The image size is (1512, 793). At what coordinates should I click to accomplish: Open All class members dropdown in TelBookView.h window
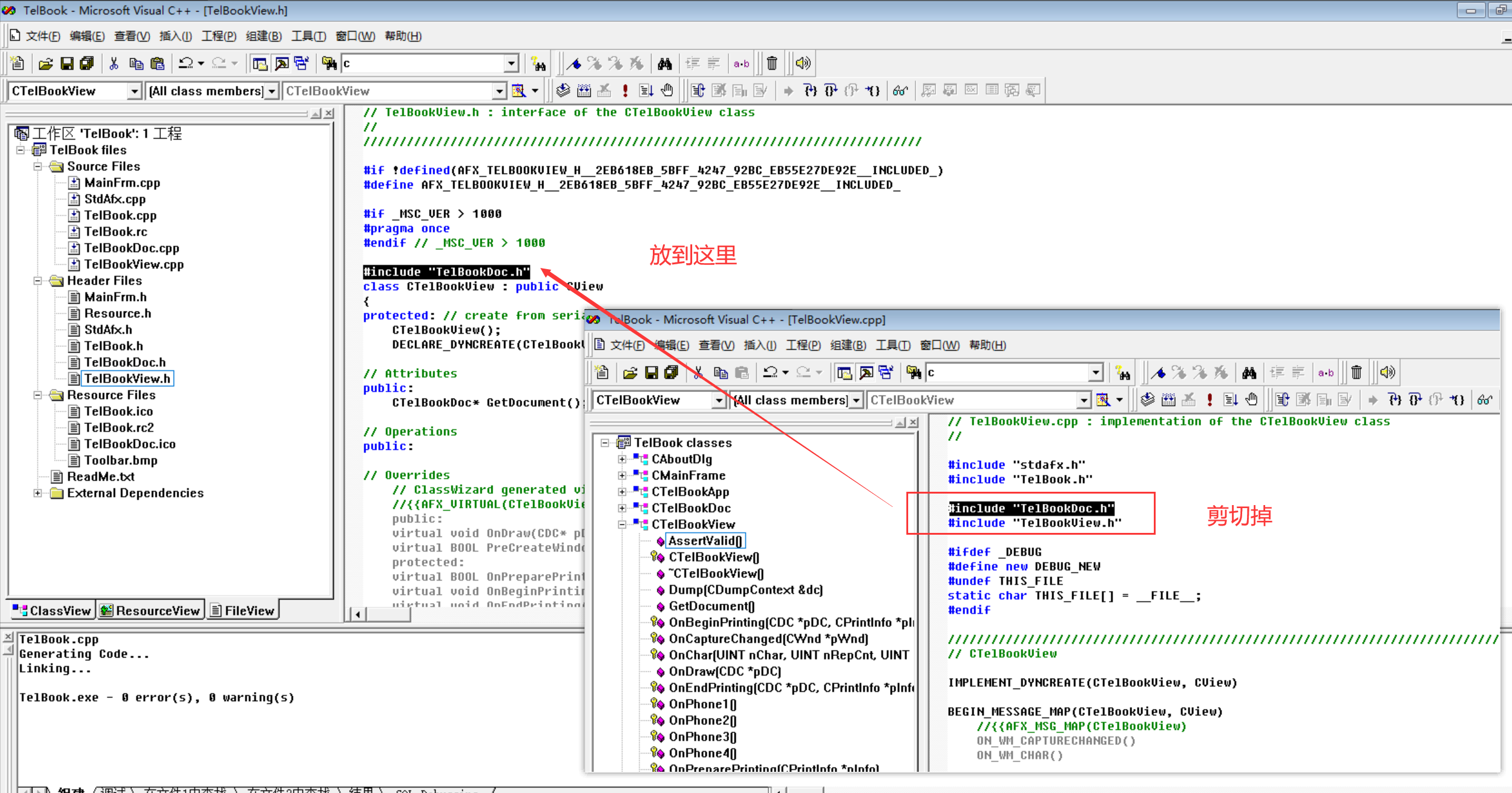pos(272,91)
